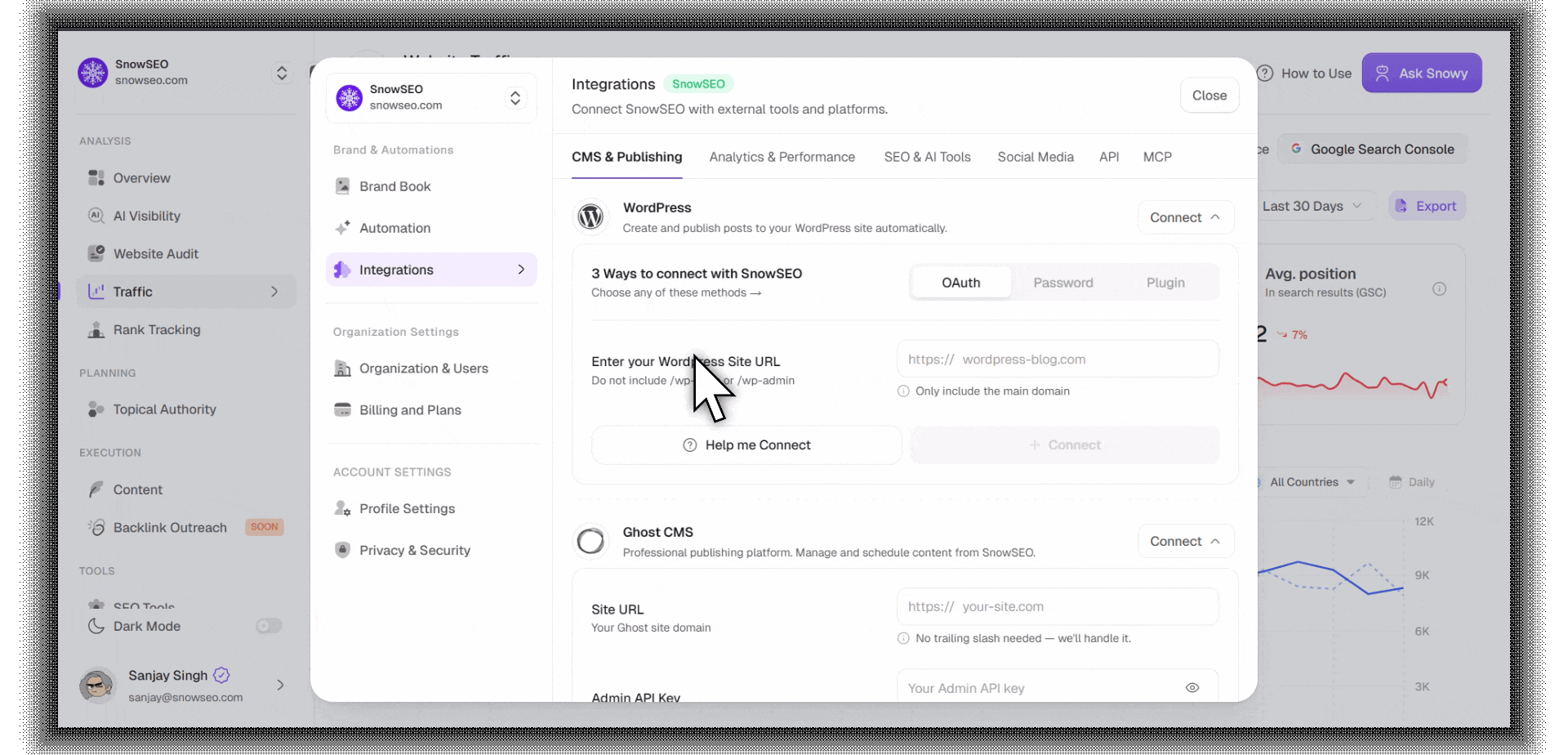Open the Last 30 Days dropdown

1312,206
